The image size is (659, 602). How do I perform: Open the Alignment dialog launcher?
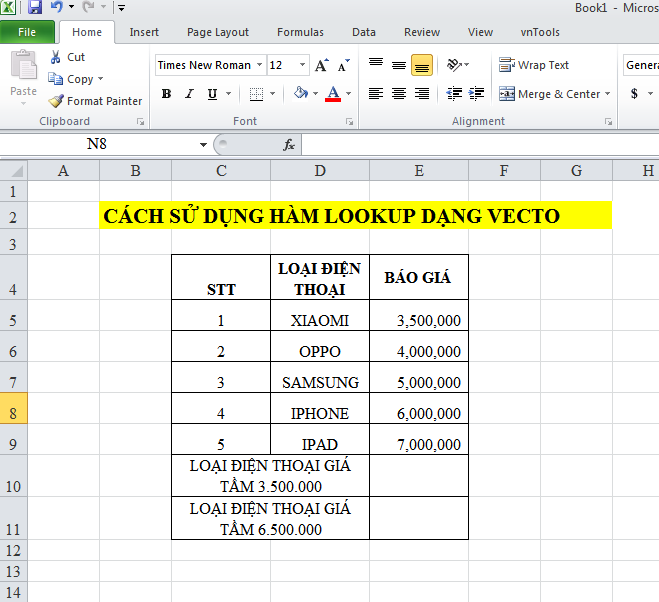click(608, 121)
